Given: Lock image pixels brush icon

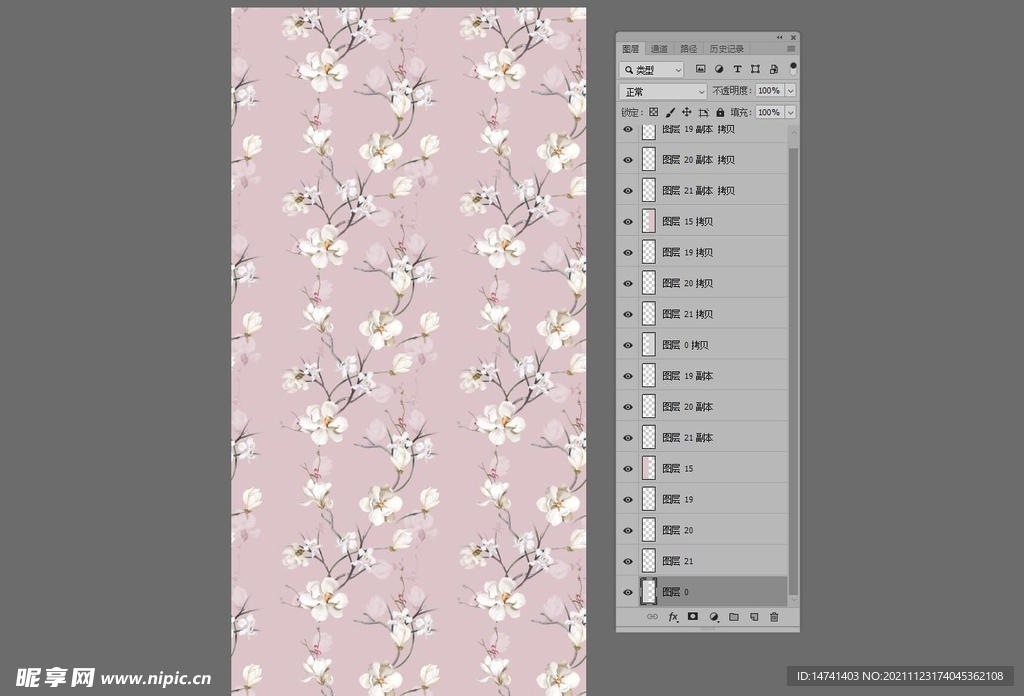Looking at the screenshot, I should point(670,112).
